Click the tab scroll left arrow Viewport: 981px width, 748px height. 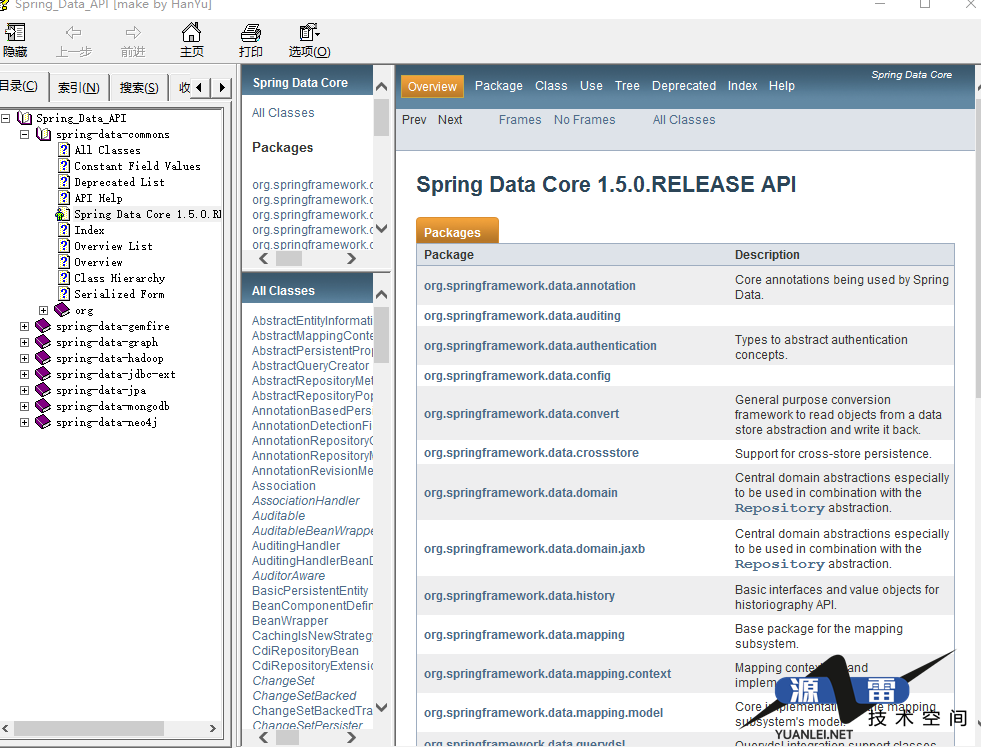pyautogui.click(x=200, y=87)
